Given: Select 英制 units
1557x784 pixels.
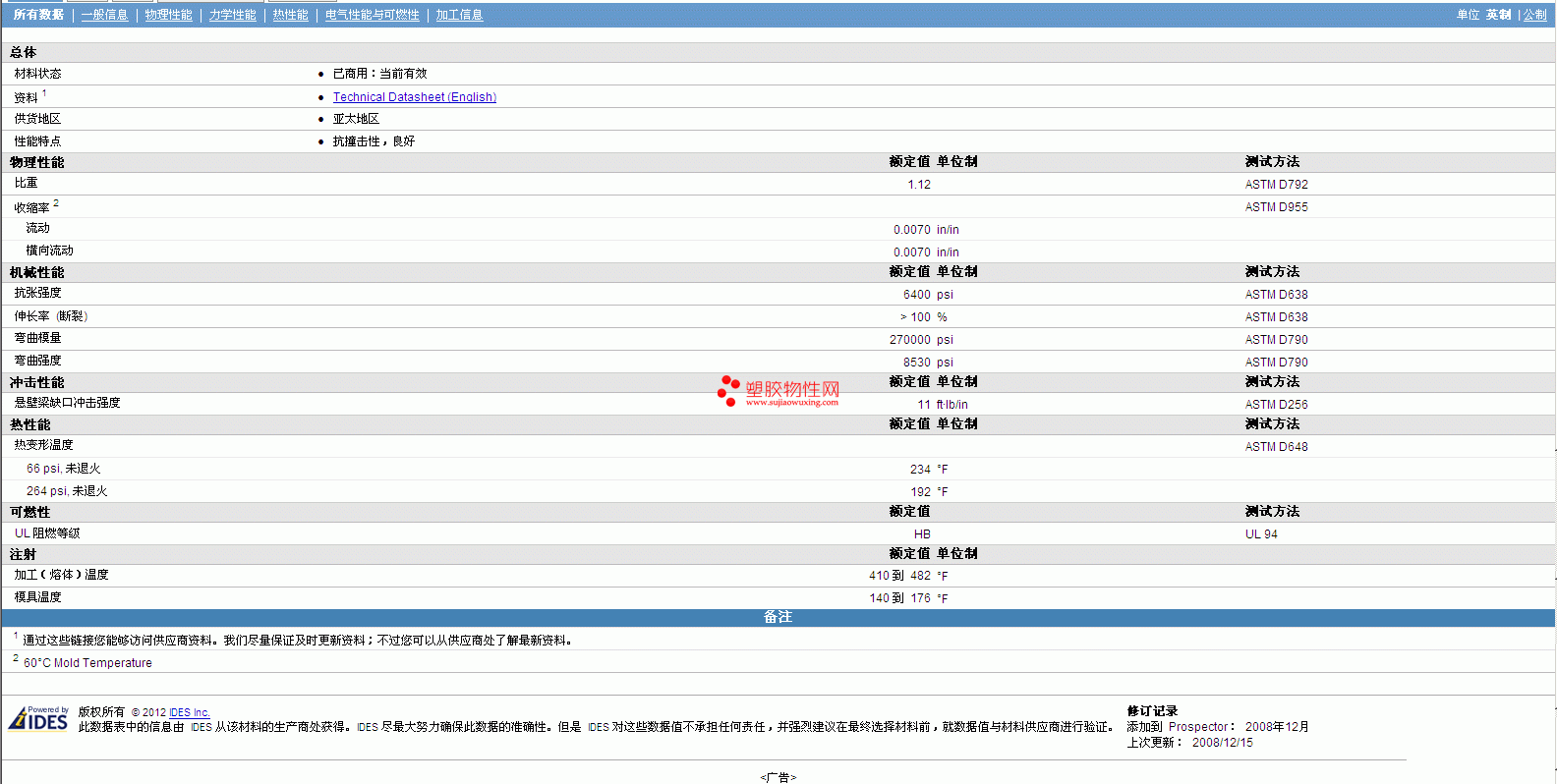Looking at the screenshot, I should point(1498,15).
